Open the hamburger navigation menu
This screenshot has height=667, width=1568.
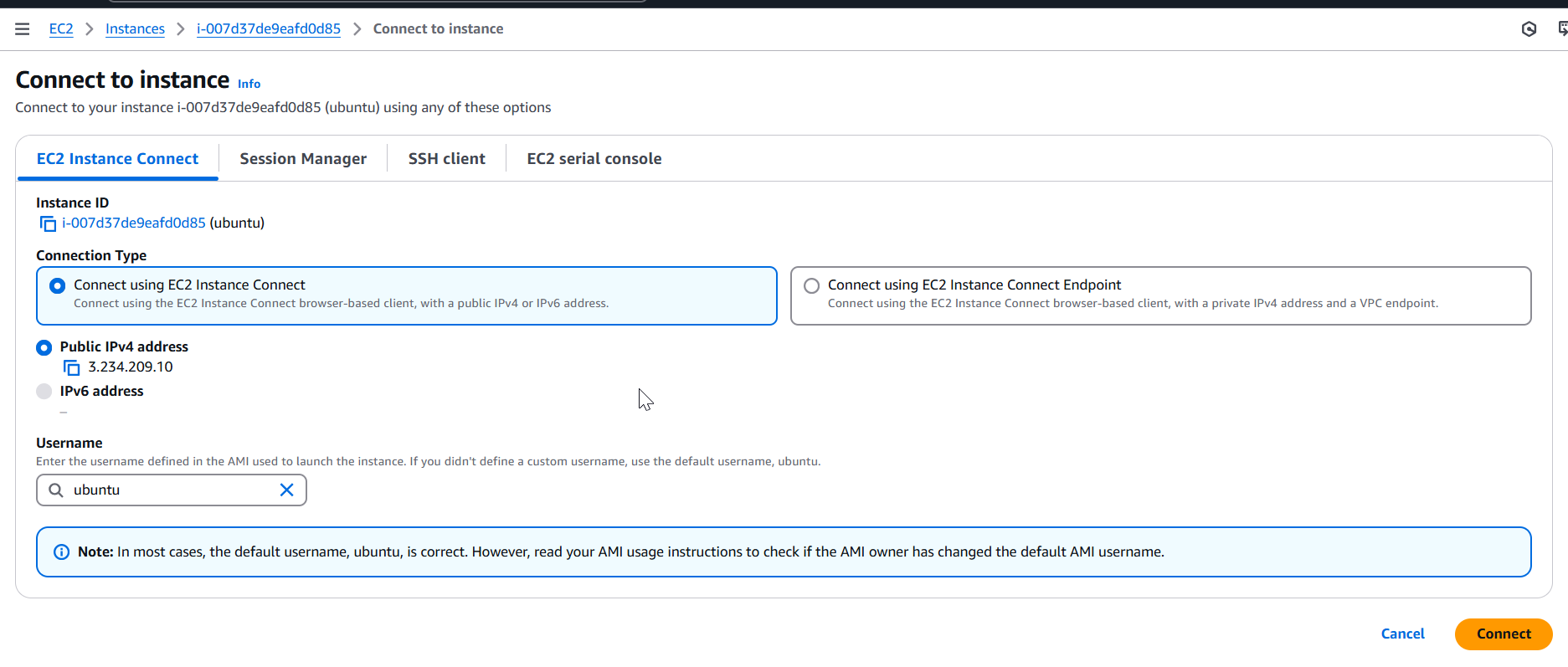coord(23,29)
